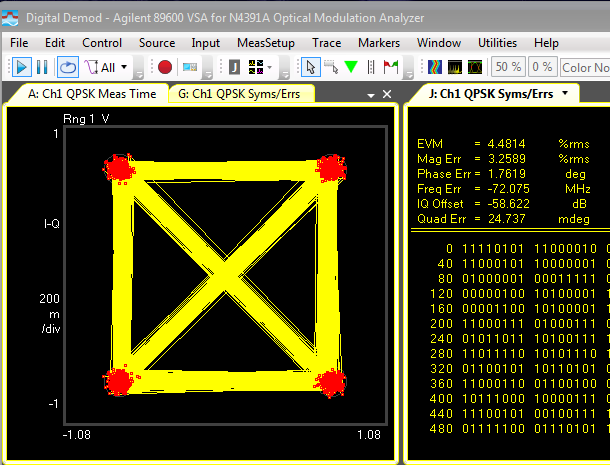This screenshot has height=465, width=610.
Task: Expand the toolbar overflow after trace layout
Action: (x=285, y=67)
